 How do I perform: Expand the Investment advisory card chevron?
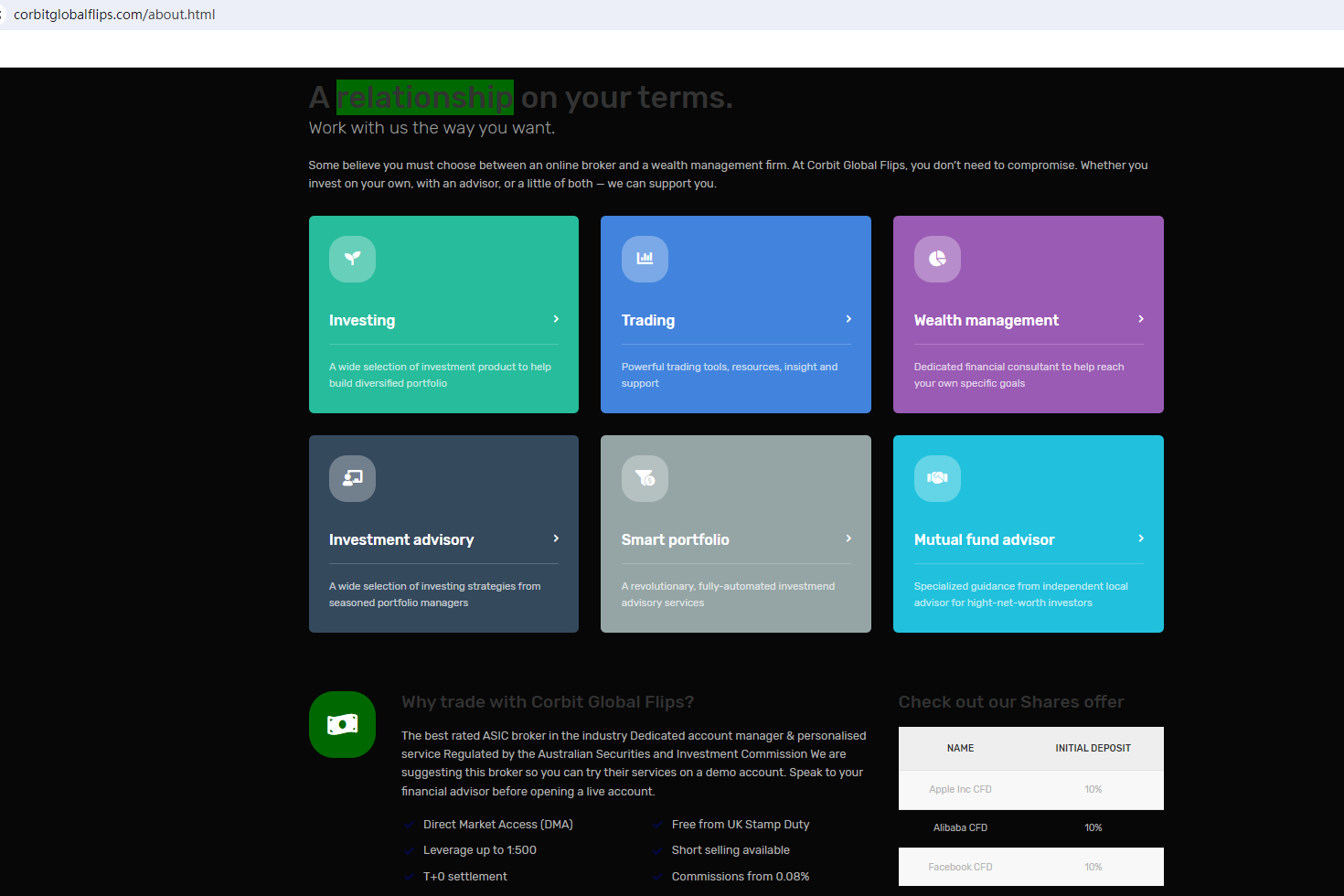click(556, 539)
